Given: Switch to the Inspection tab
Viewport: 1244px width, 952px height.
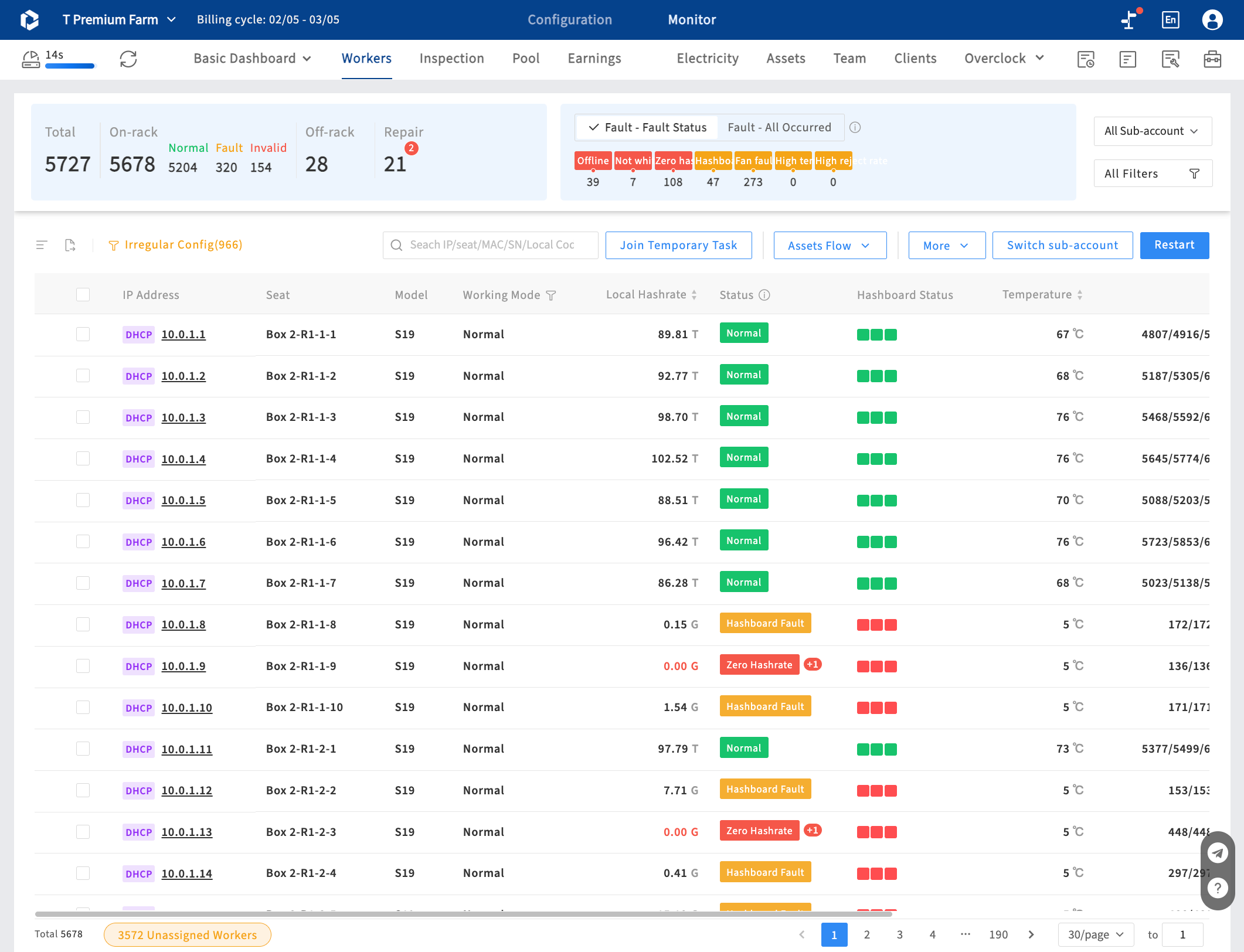Looking at the screenshot, I should pyautogui.click(x=451, y=59).
